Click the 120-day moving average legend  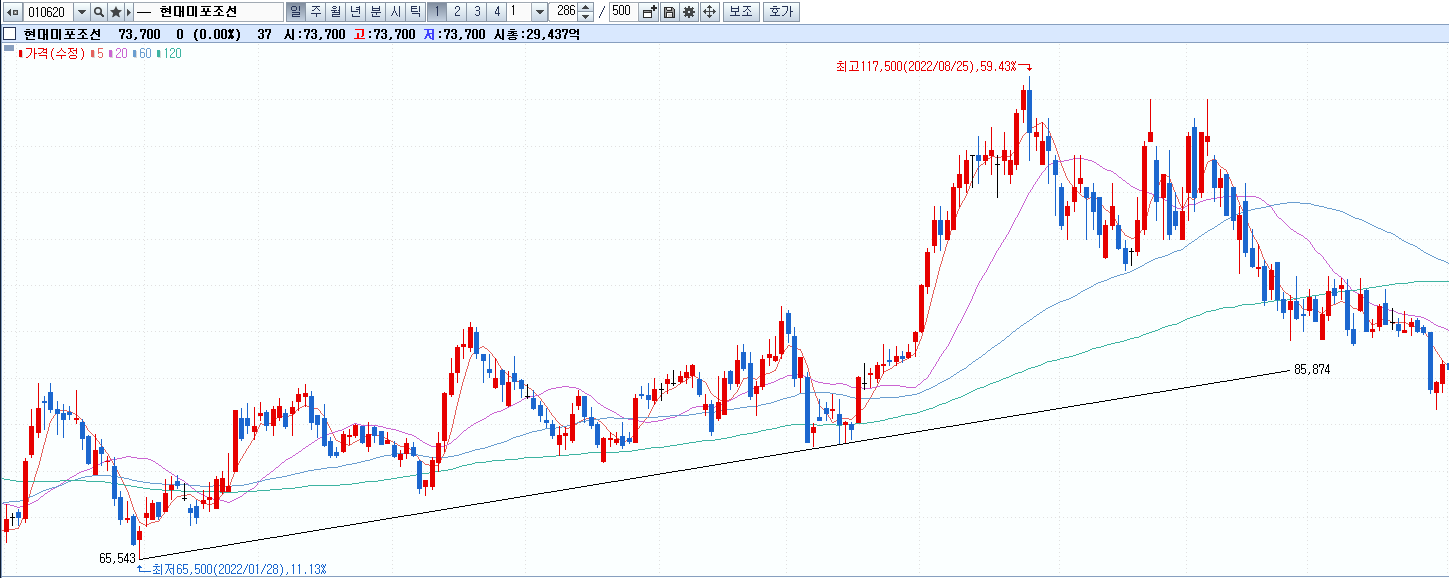169,53
